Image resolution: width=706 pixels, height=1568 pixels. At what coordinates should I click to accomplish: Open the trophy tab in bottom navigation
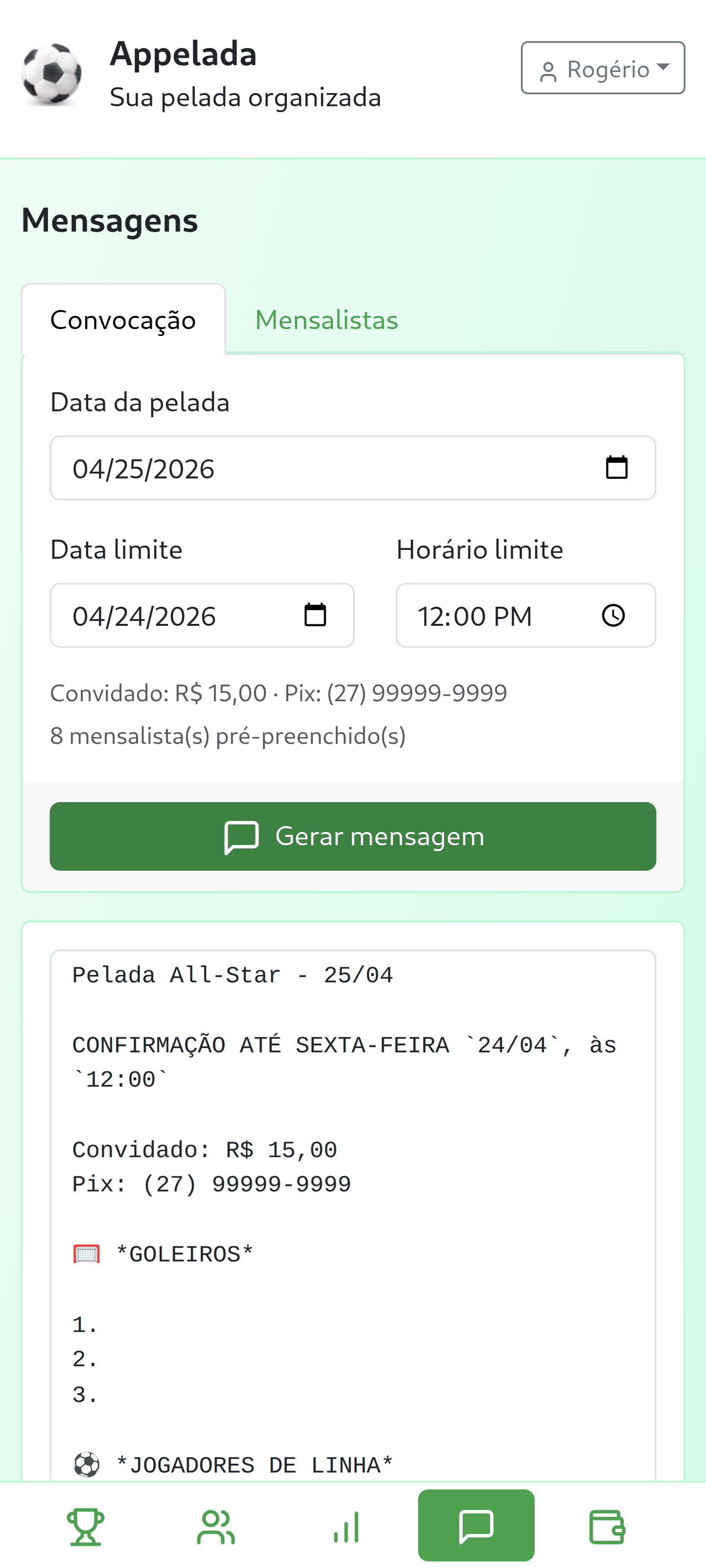point(85,1526)
